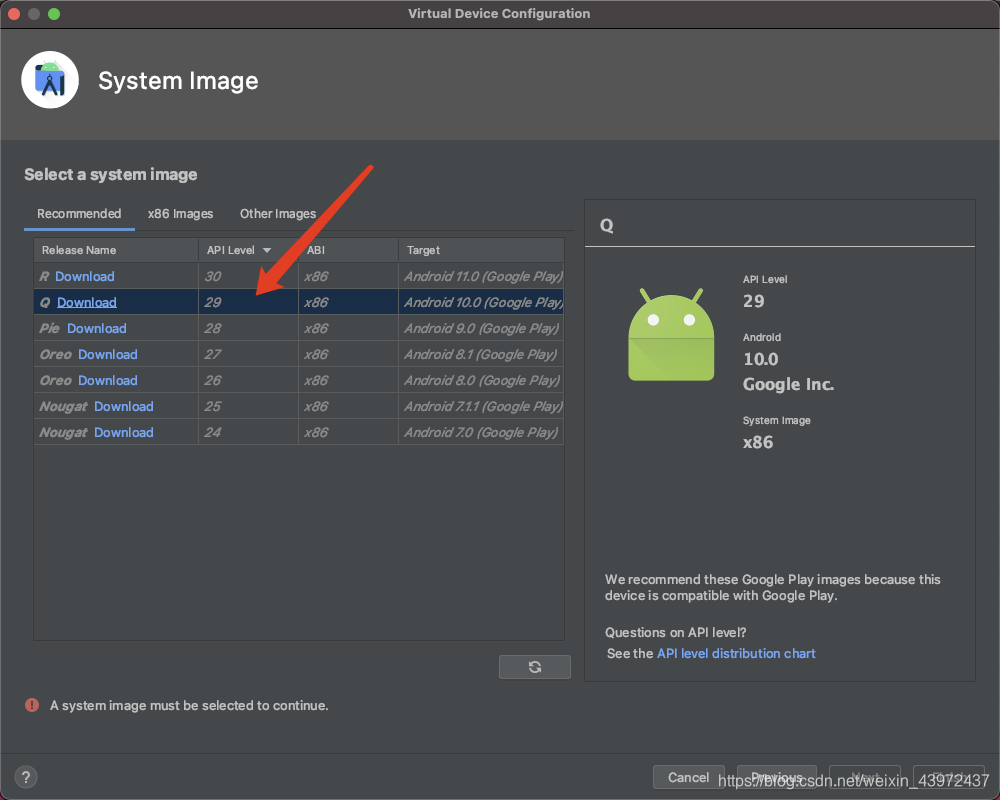
Task: Switch to the Recommended tab
Action: click(79, 214)
